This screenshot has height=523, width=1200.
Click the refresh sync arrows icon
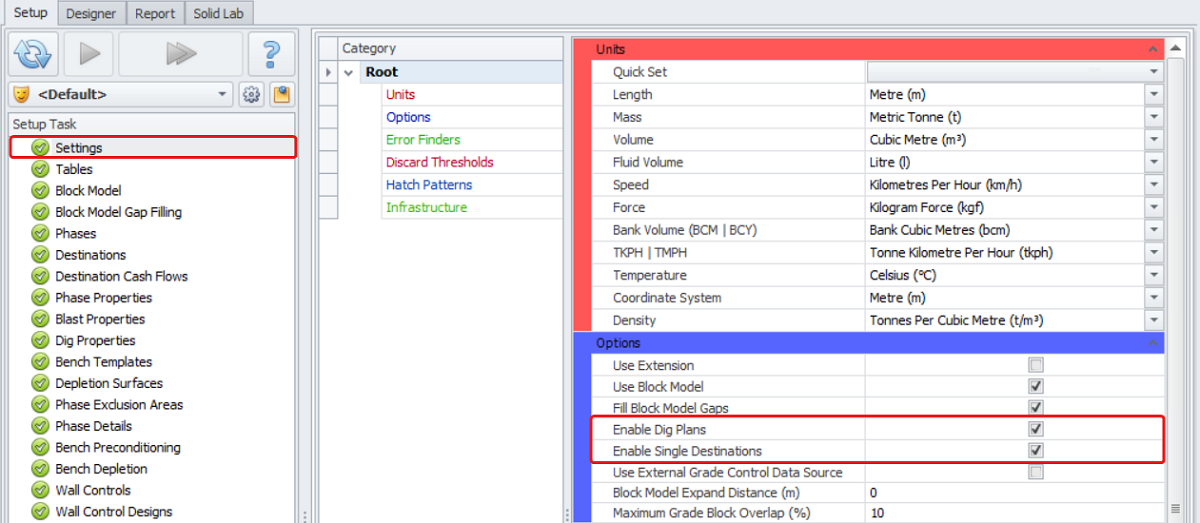(x=33, y=54)
